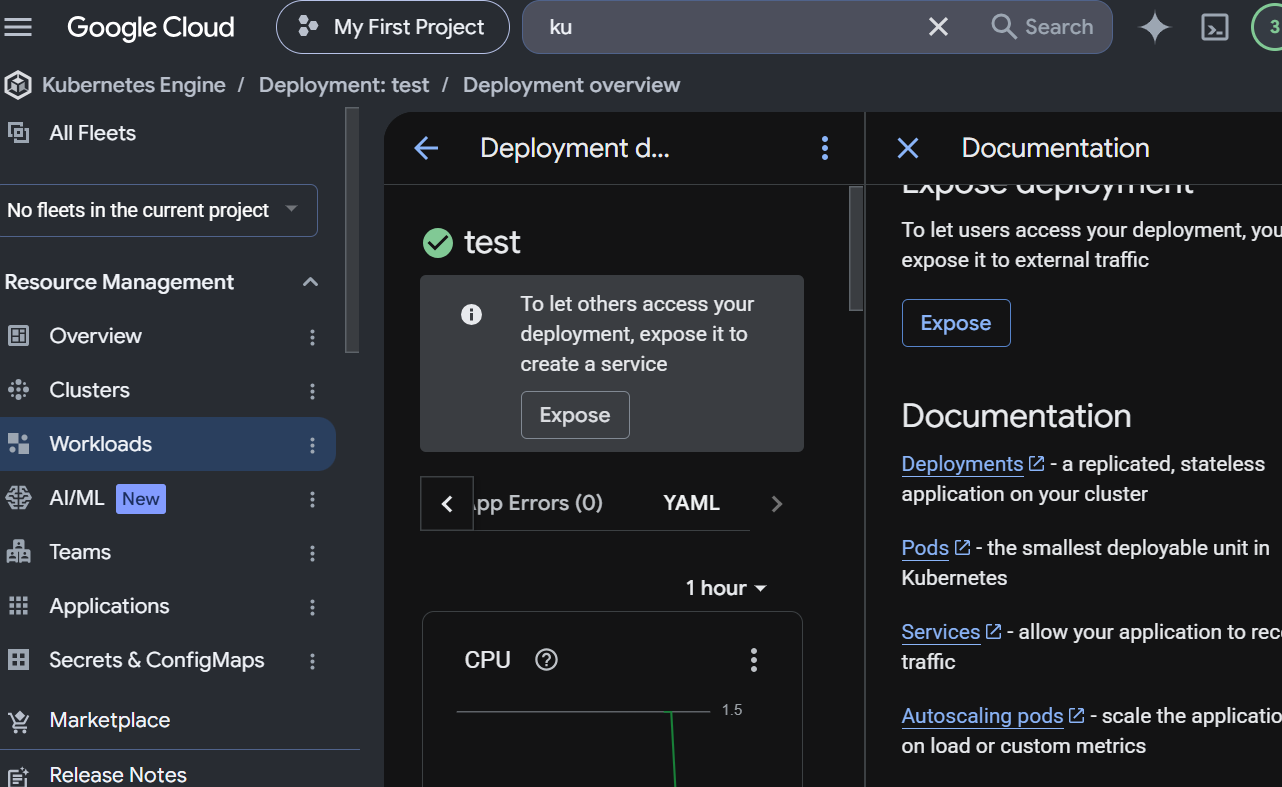Open more options for Workloads in sidebar
This screenshot has width=1282, height=787.
pyautogui.click(x=312, y=445)
